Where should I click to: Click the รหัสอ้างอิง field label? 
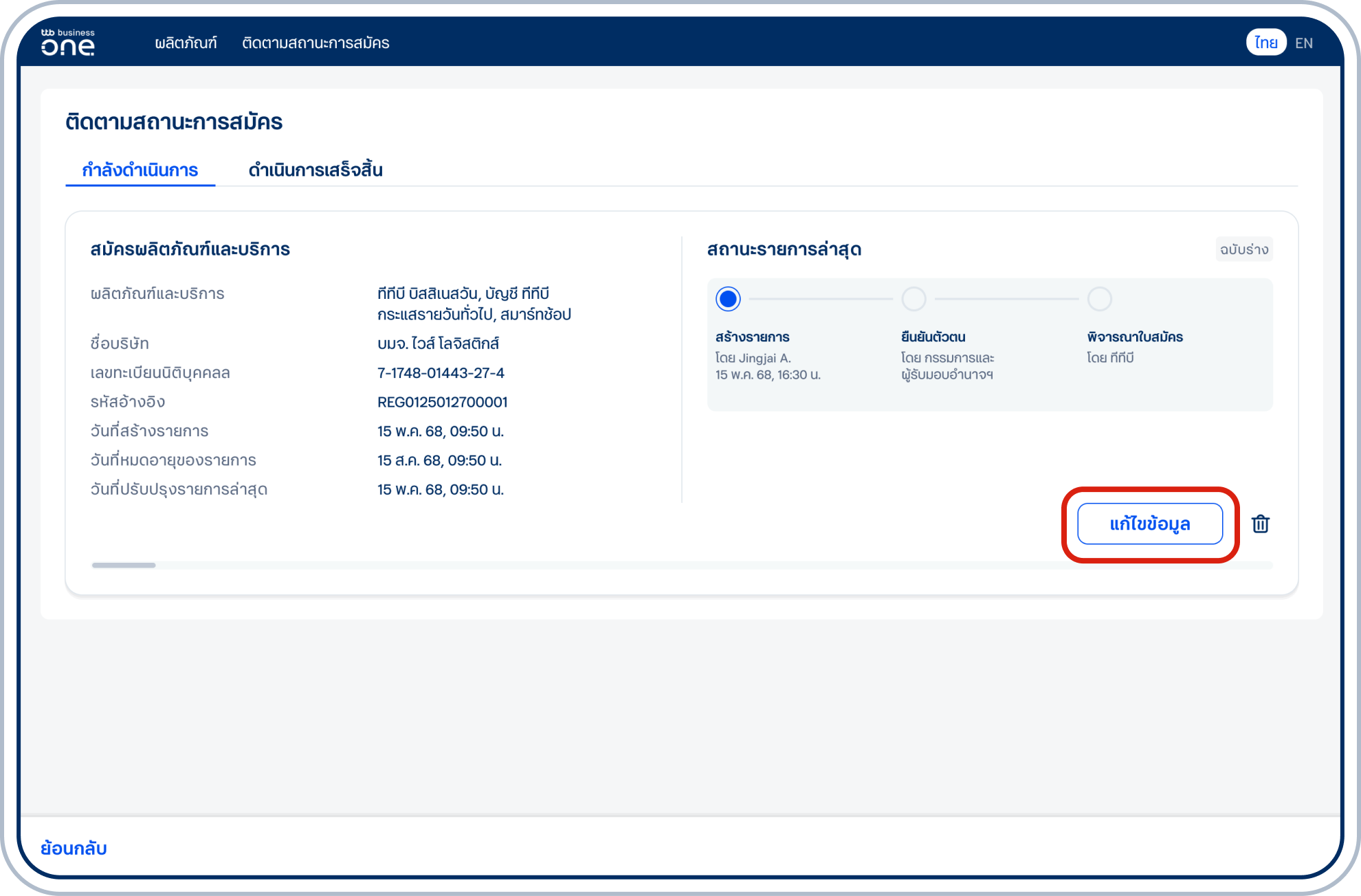128,402
